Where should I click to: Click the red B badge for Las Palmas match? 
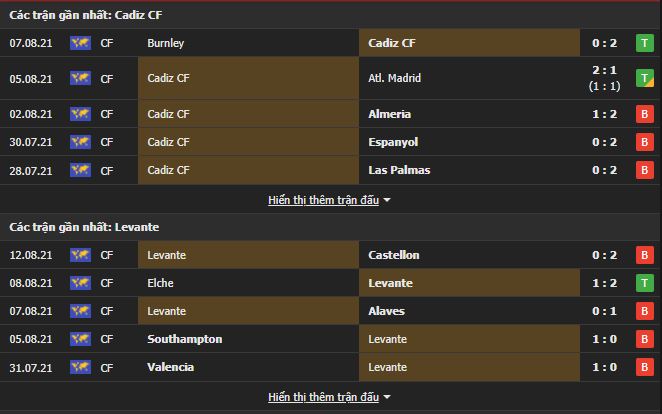coord(646,170)
